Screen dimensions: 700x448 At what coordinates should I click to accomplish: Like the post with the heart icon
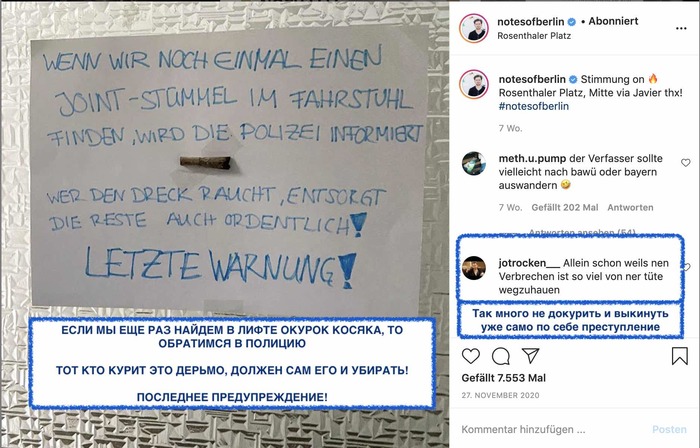click(x=471, y=356)
